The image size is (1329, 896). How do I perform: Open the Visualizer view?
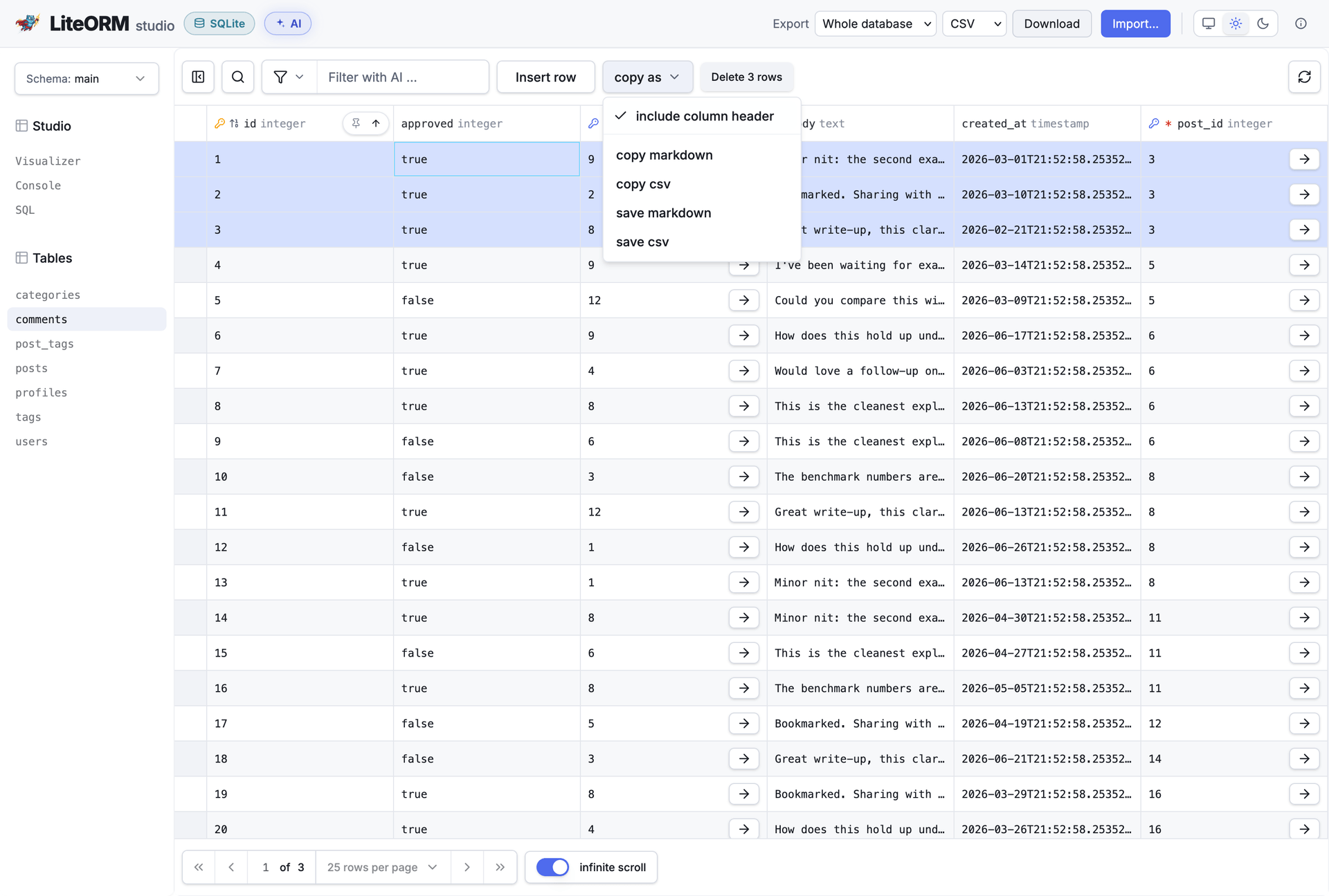point(48,161)
